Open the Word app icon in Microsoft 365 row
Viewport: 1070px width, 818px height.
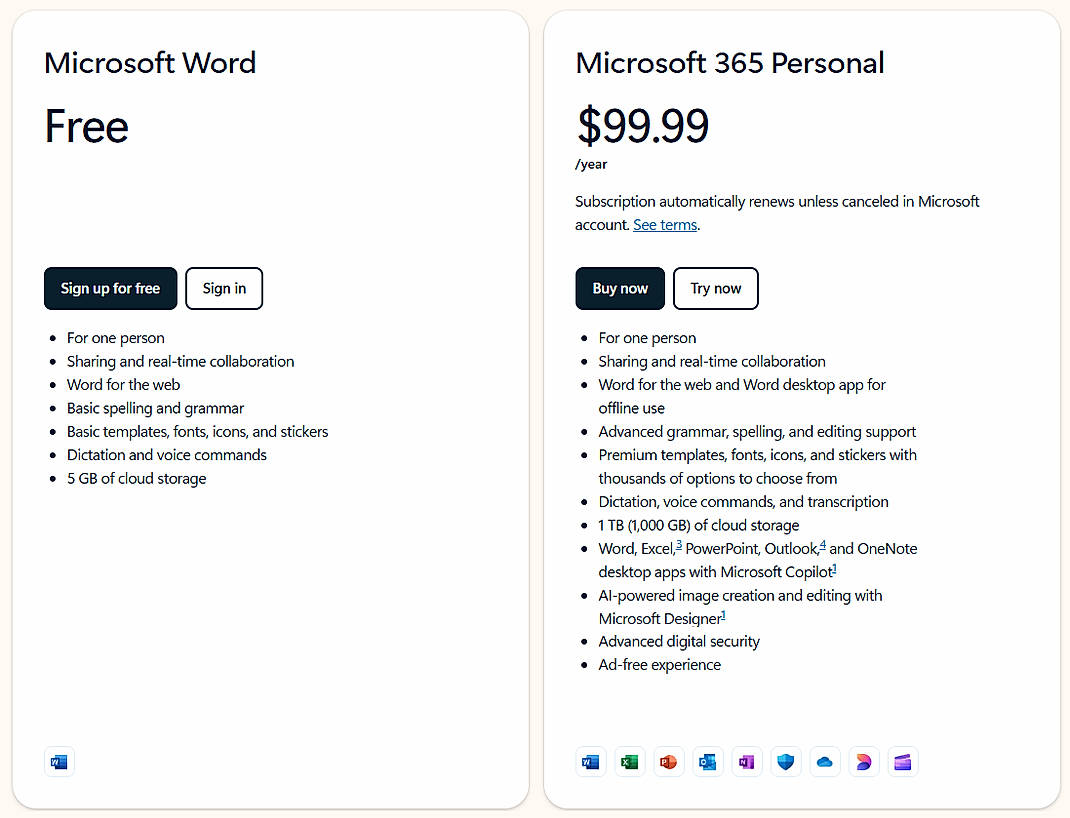pyautogui.click(x=590, y=761)
